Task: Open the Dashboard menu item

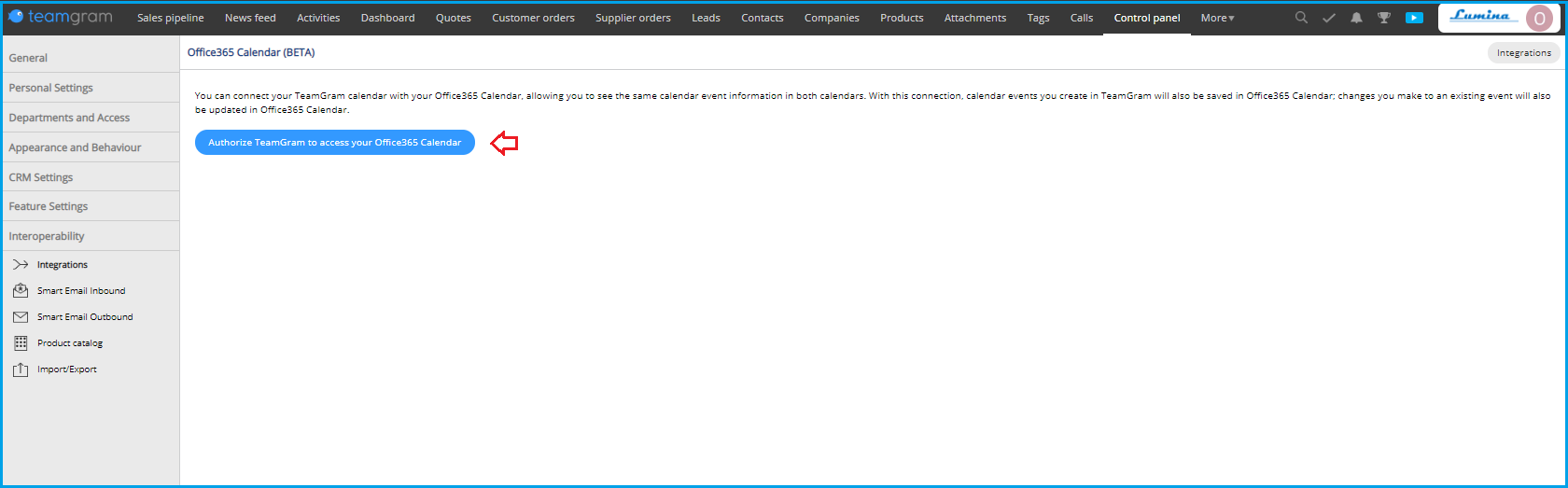Action: tap(387, 18)
